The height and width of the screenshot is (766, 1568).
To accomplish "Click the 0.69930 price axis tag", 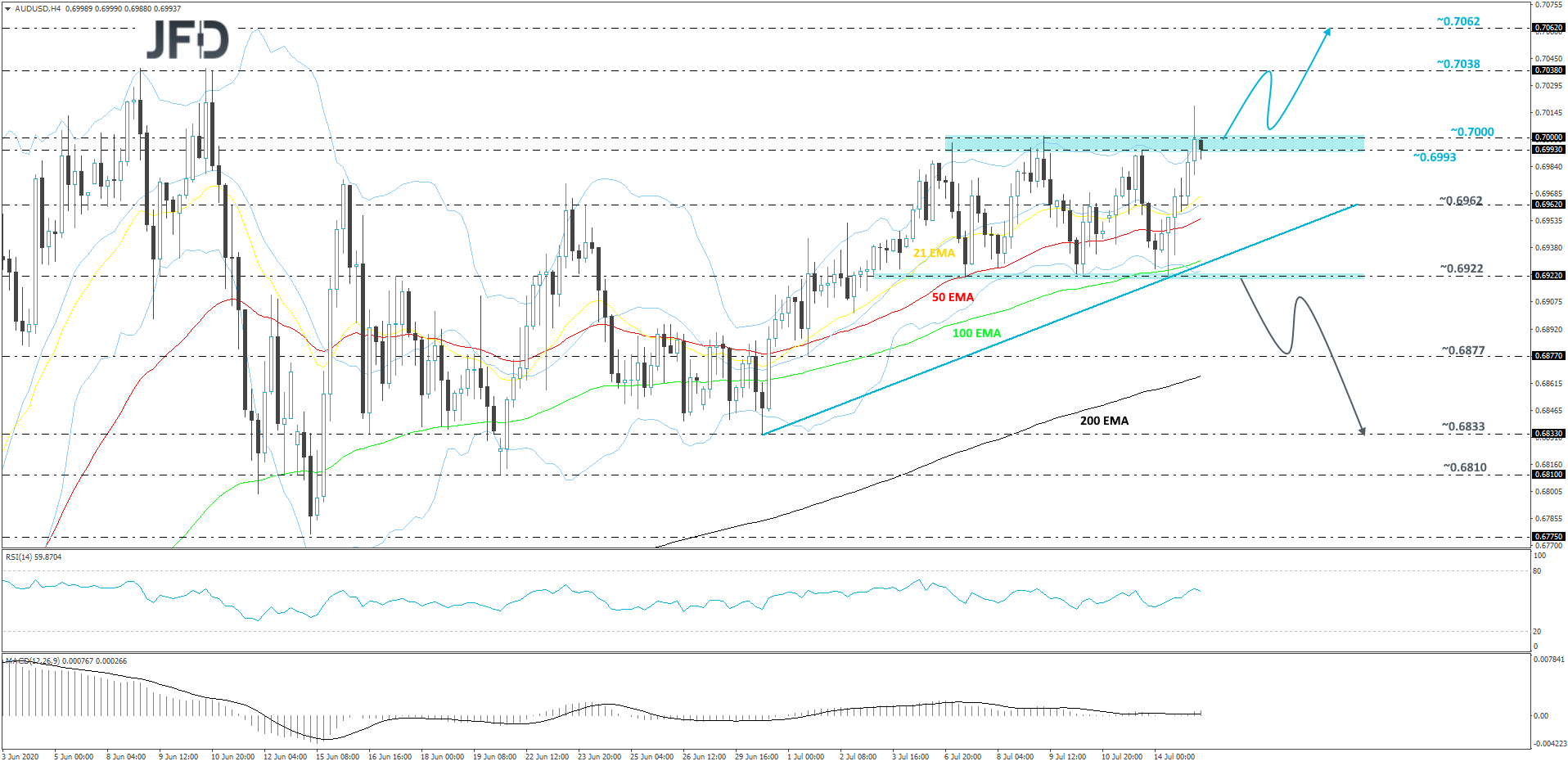I will 1548,150.
